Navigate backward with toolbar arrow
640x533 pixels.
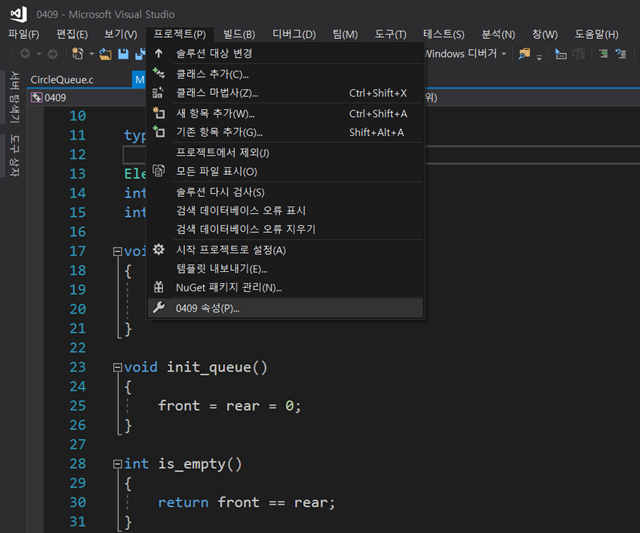[x=25, y=53]
